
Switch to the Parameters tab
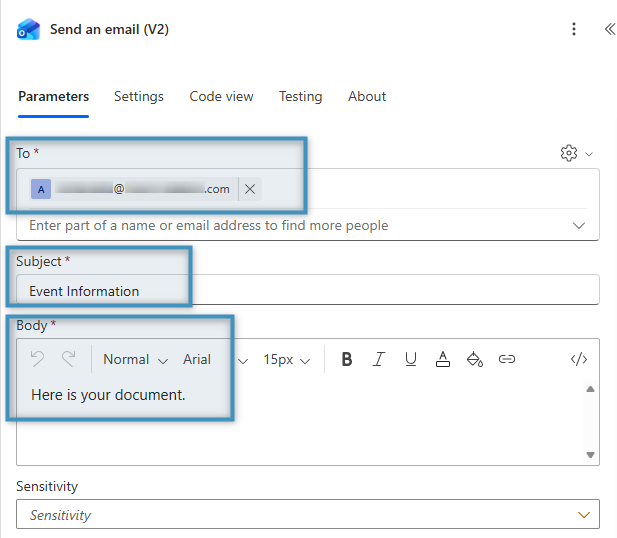point(54,96)
